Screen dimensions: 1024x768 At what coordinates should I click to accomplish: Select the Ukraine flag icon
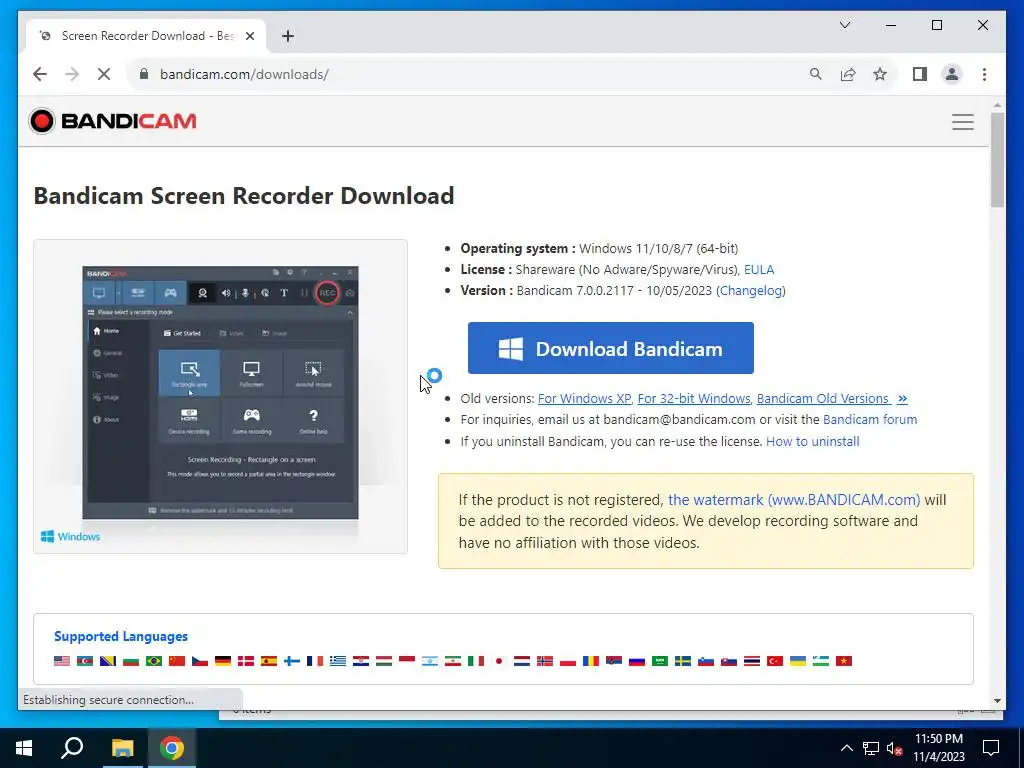(797, 661)
